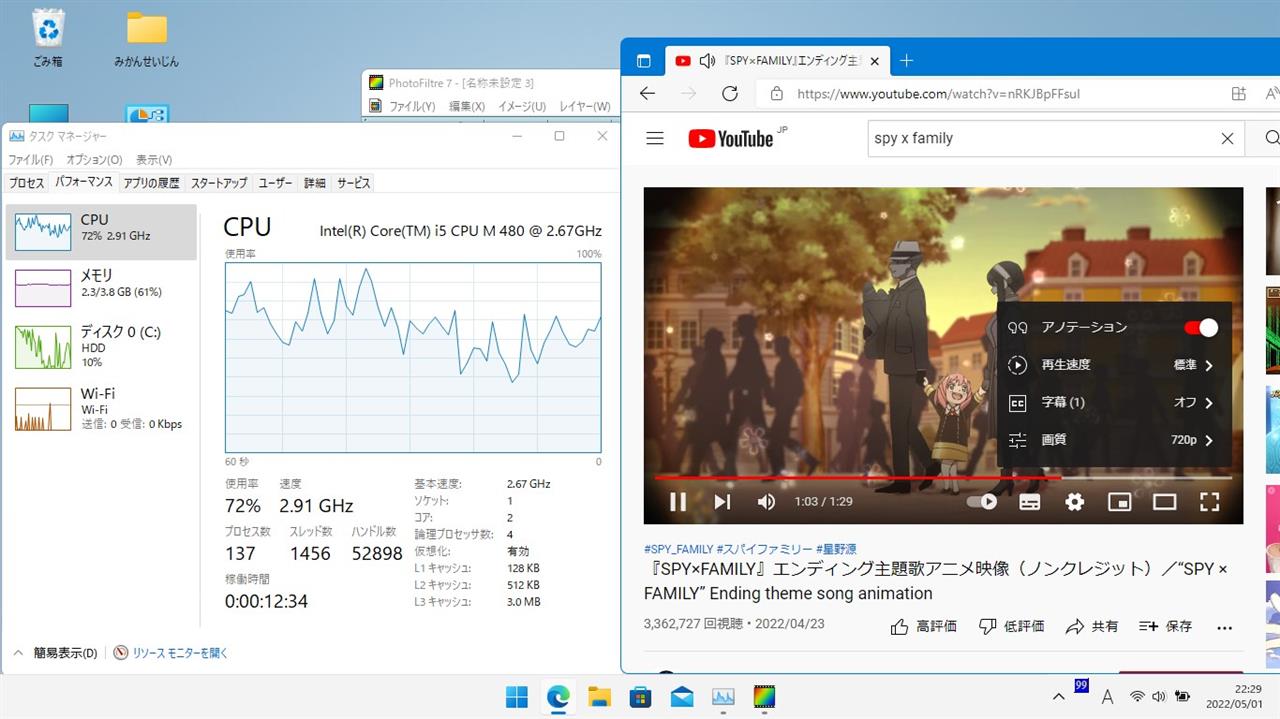Image resolution: width=1280 pixels, height=719 pixels.
Task: Open ファイル(Y) menu in PhotoFiltre
Action: tap(412, 106)
